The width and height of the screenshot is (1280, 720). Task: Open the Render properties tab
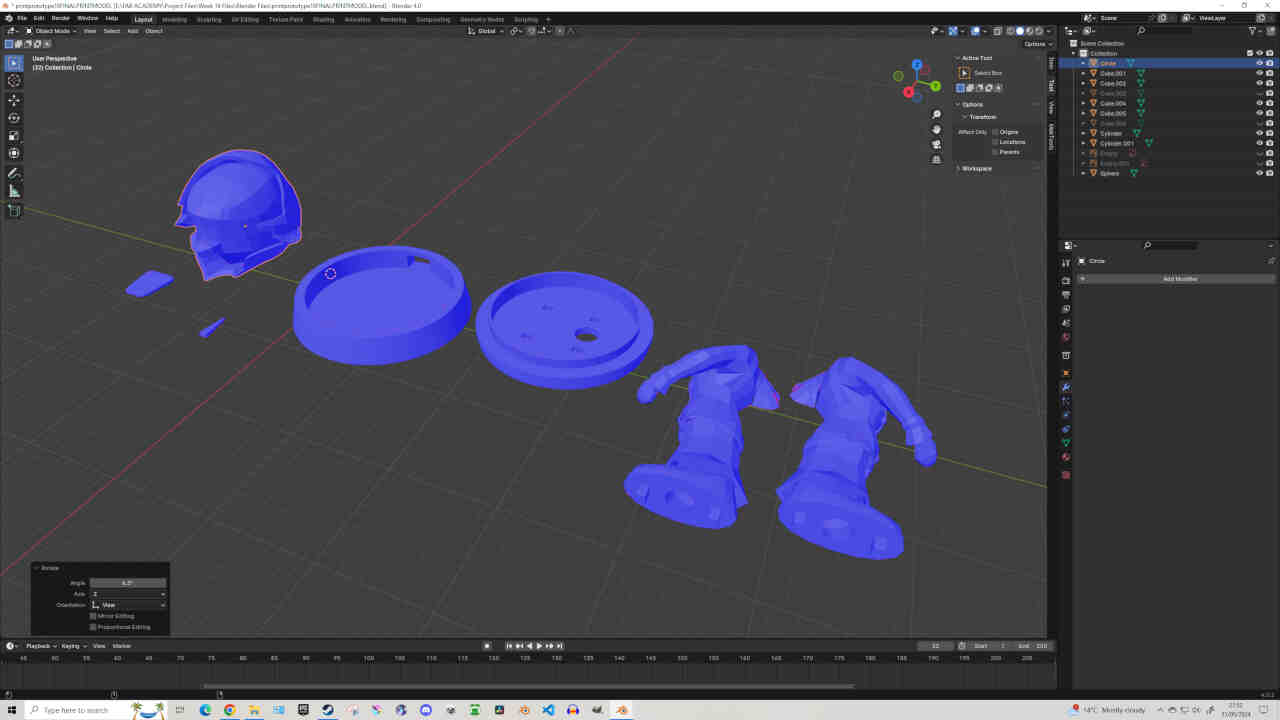1066,281
